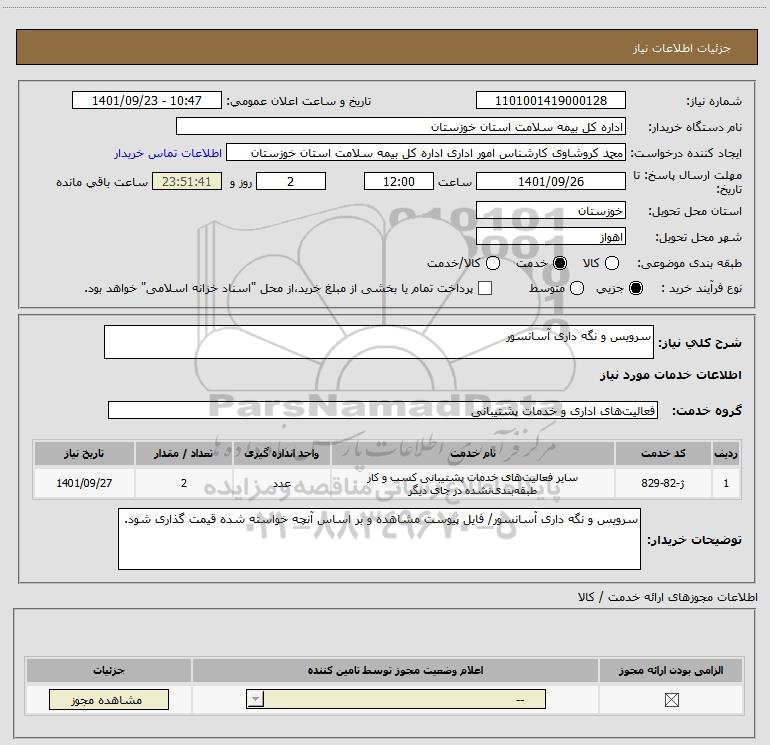Click the quantity cell showing 2 in services table

pos(184,483)
